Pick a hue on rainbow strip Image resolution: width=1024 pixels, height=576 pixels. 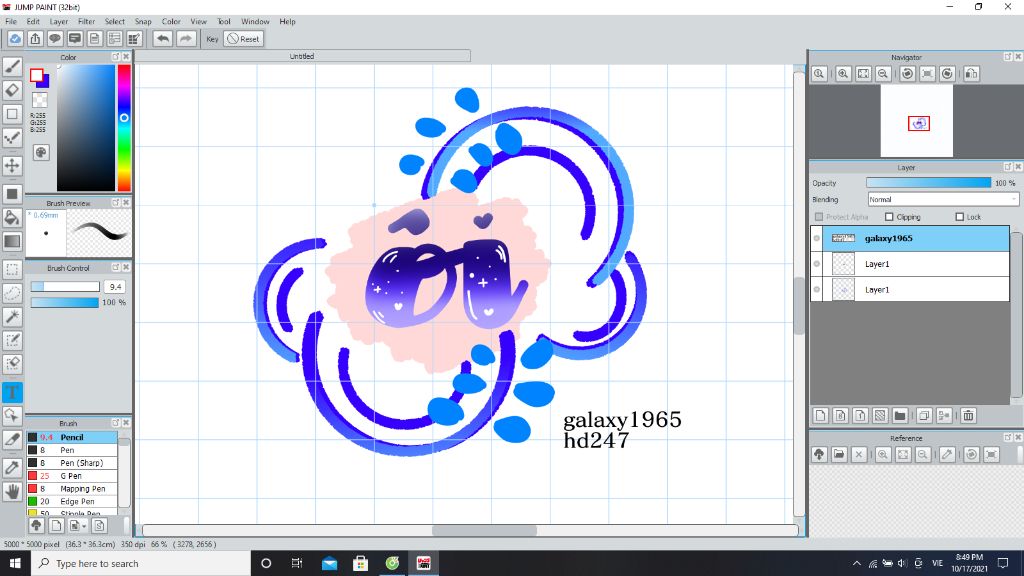pyautogui.click(x=124, y=127)
